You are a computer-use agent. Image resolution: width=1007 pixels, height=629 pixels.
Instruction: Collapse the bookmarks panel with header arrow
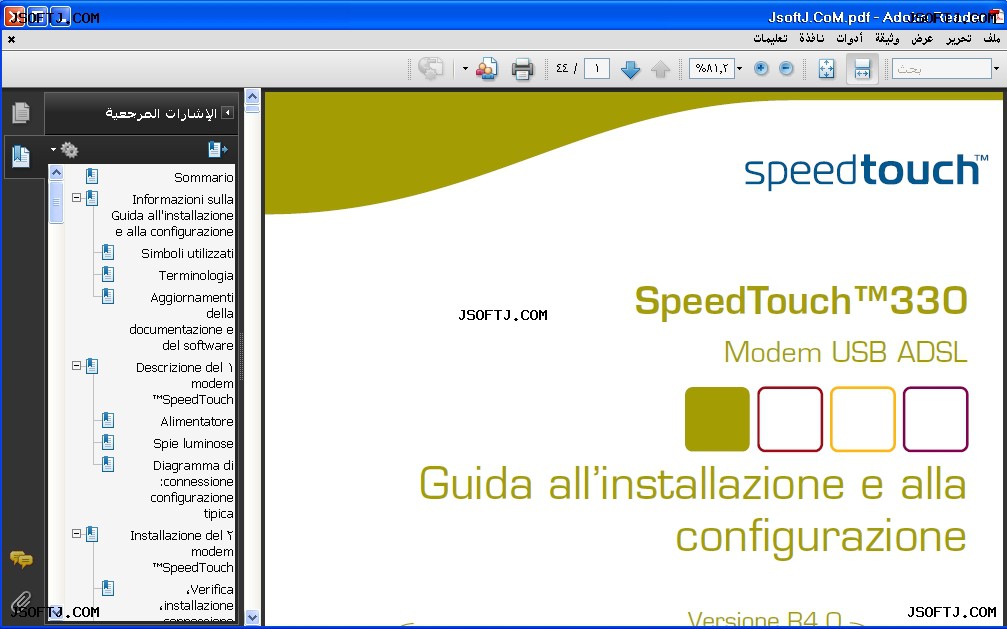[227, 113]
